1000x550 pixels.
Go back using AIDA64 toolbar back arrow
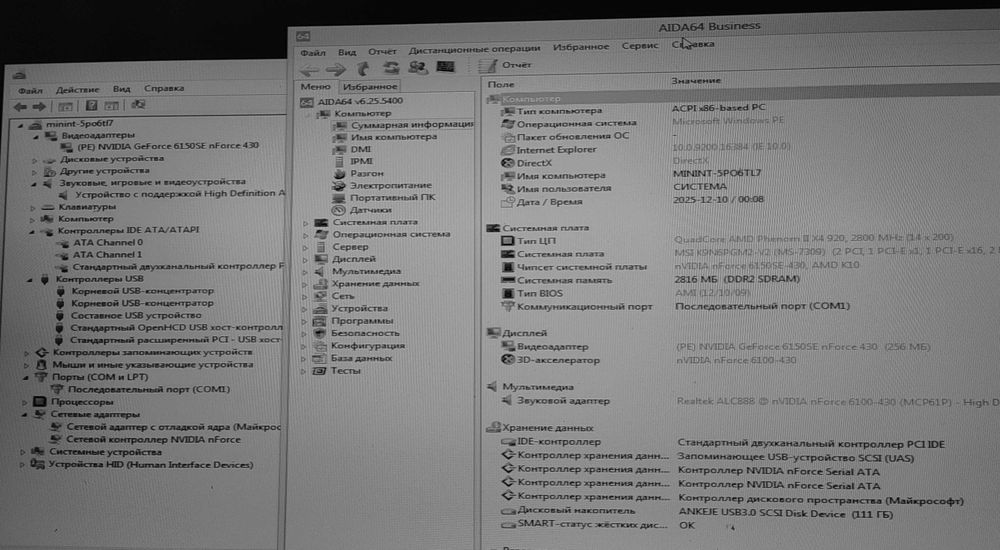point(309,69)
